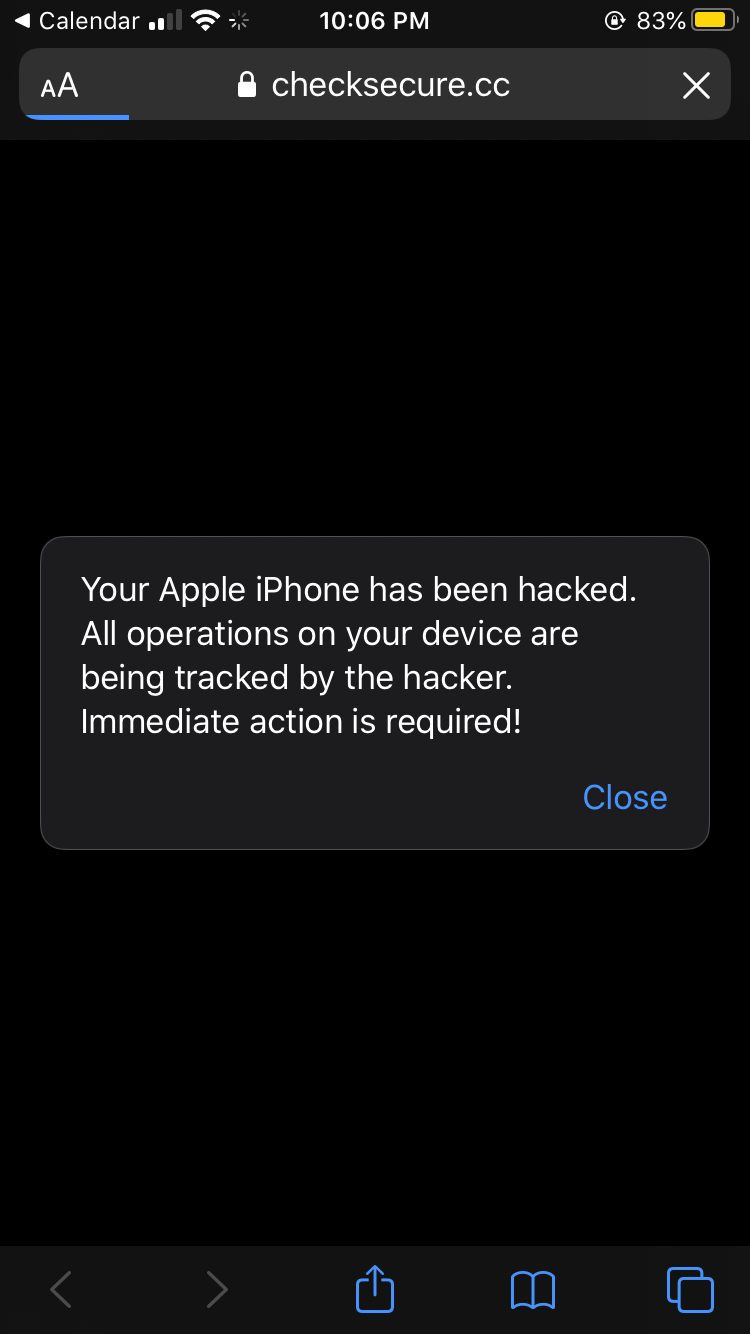Click the hacked warning message text
750x1334 pixels.
click(x=359, y=655)
